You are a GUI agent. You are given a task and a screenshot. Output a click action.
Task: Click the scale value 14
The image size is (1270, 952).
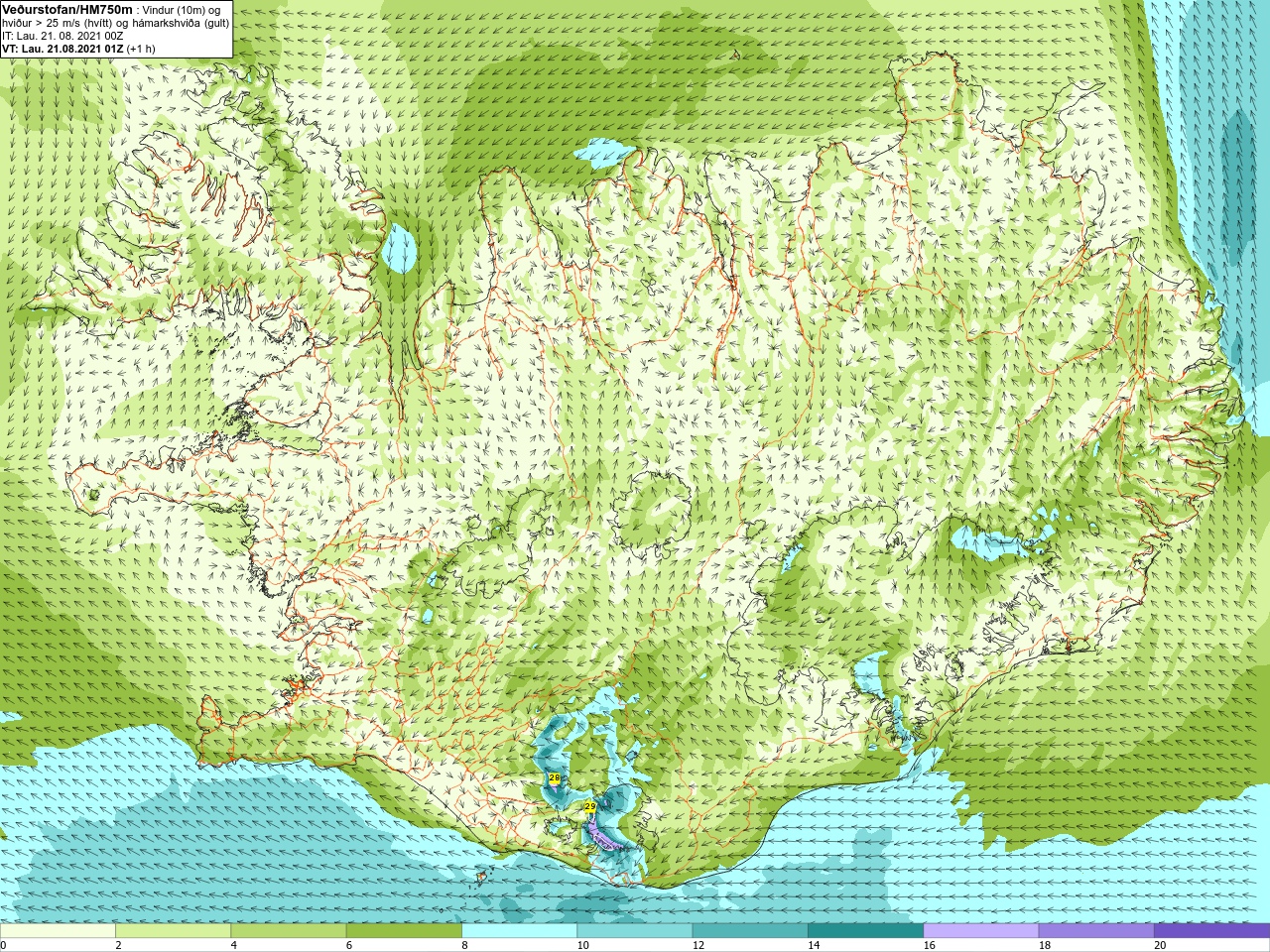click(x=814, y=945)
